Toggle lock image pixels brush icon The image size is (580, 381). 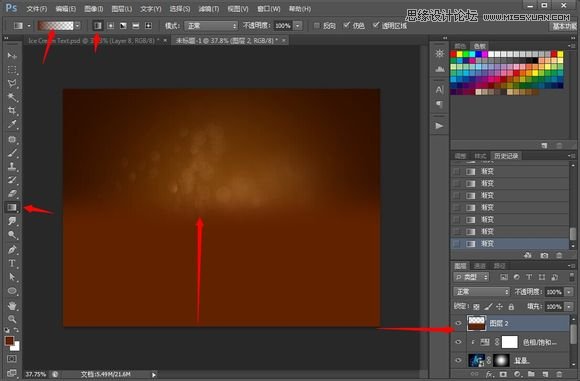(x=488, y=307)
